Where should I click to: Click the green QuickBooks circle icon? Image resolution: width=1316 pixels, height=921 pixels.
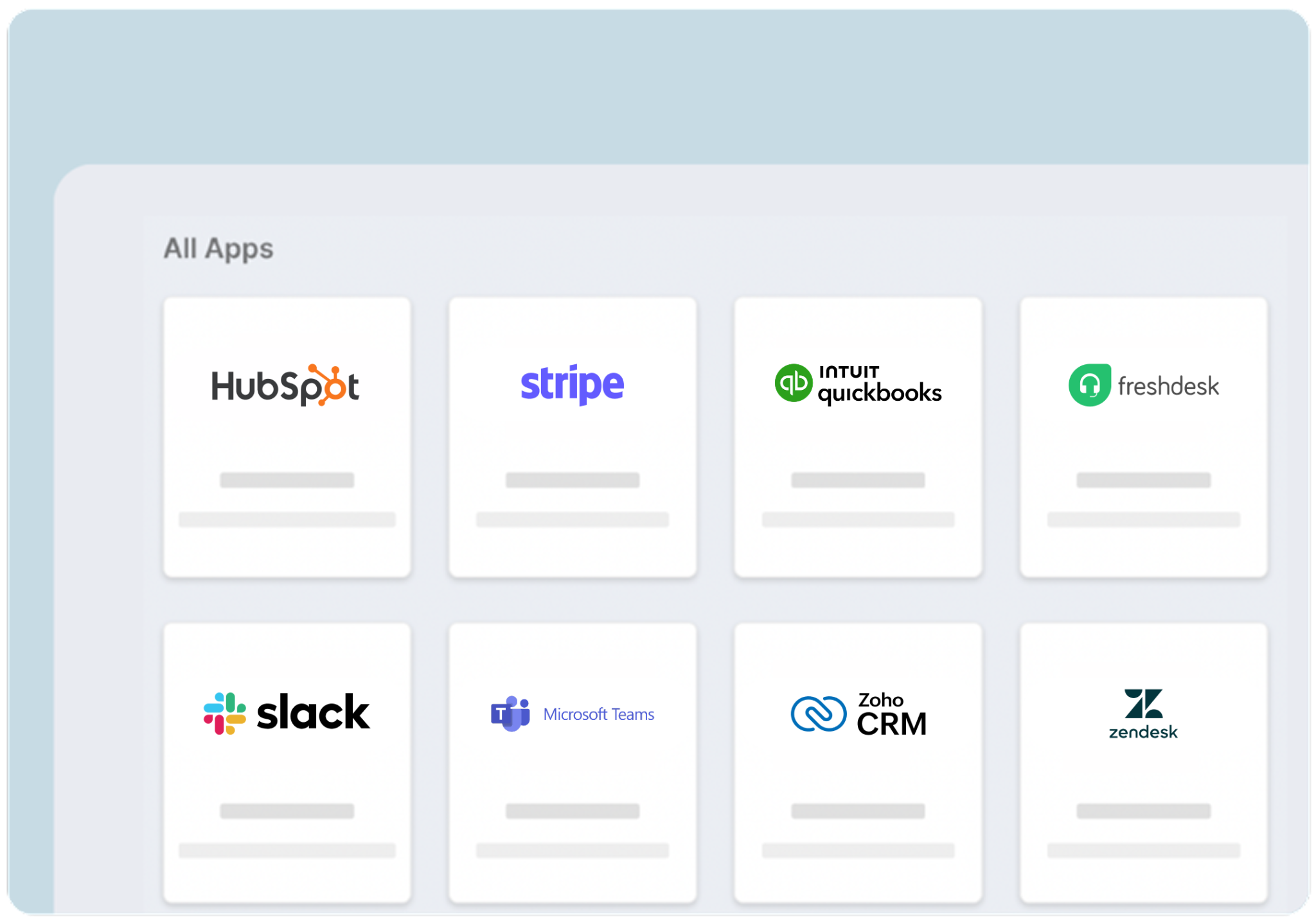click(794, 383)
